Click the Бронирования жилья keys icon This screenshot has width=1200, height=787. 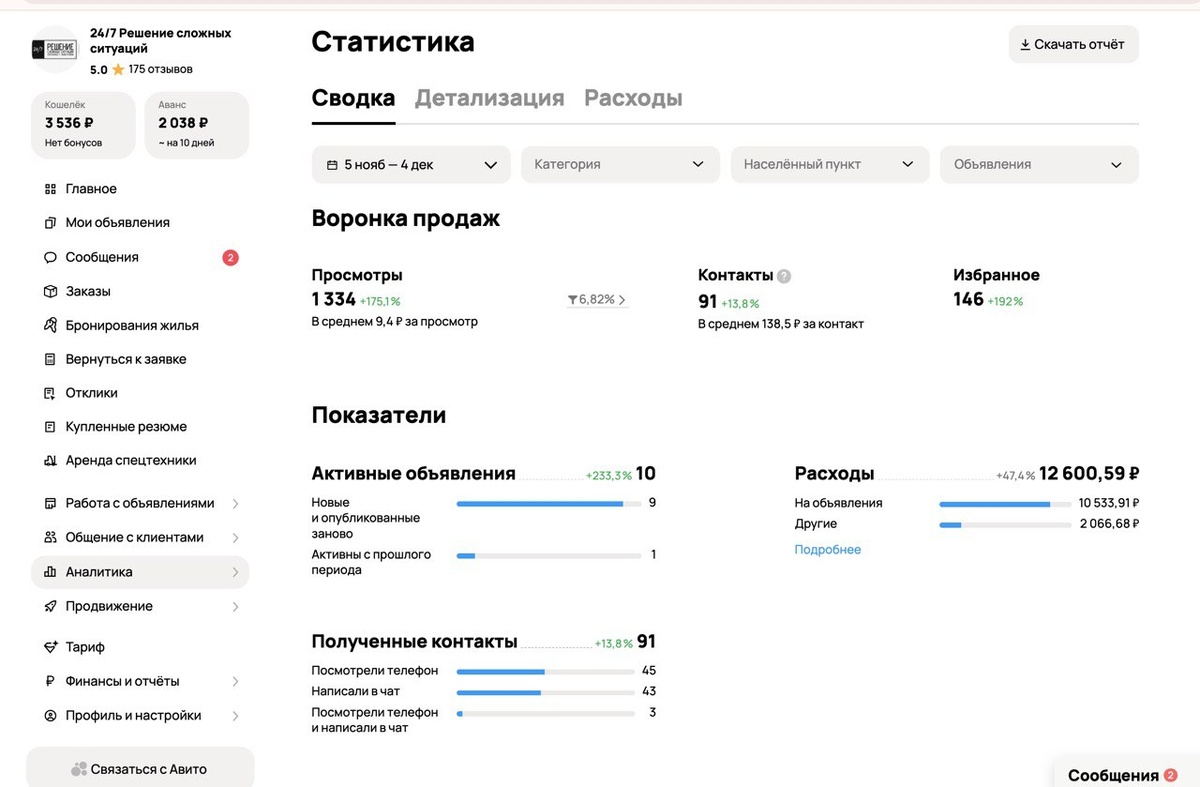coord(50,325)
